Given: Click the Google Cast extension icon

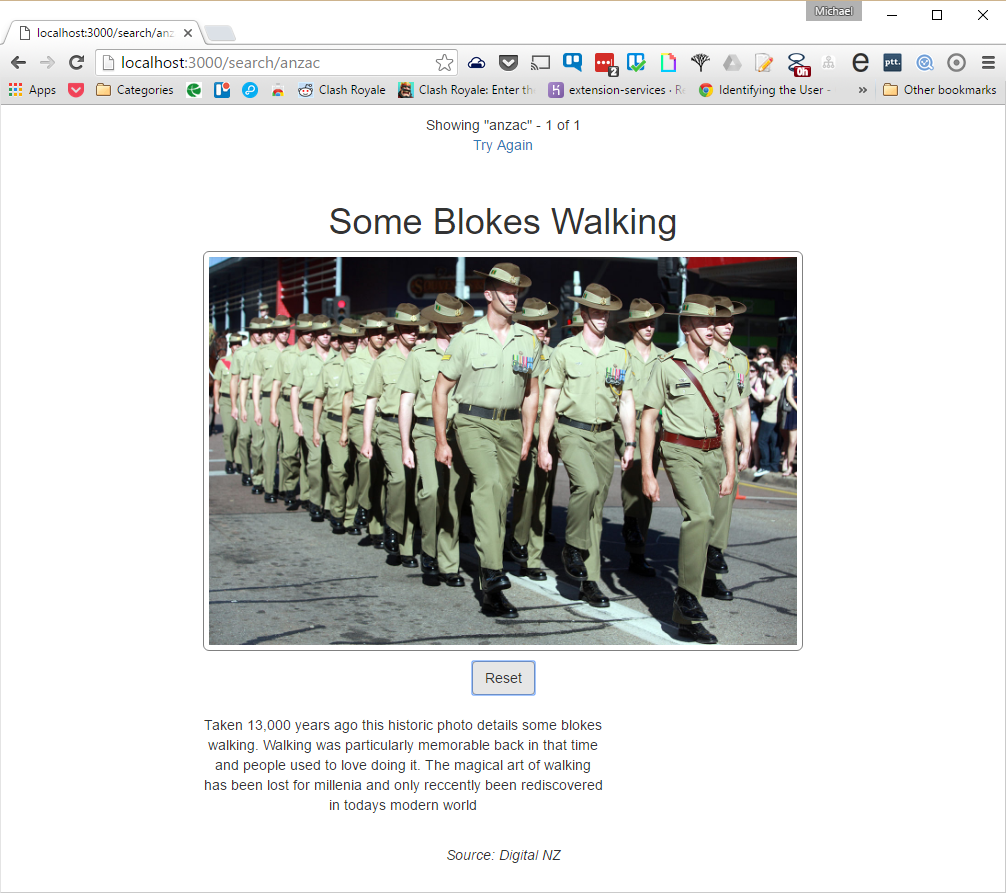Looking at the screenshot, I should pyautogui.click(x=540, y=62).
